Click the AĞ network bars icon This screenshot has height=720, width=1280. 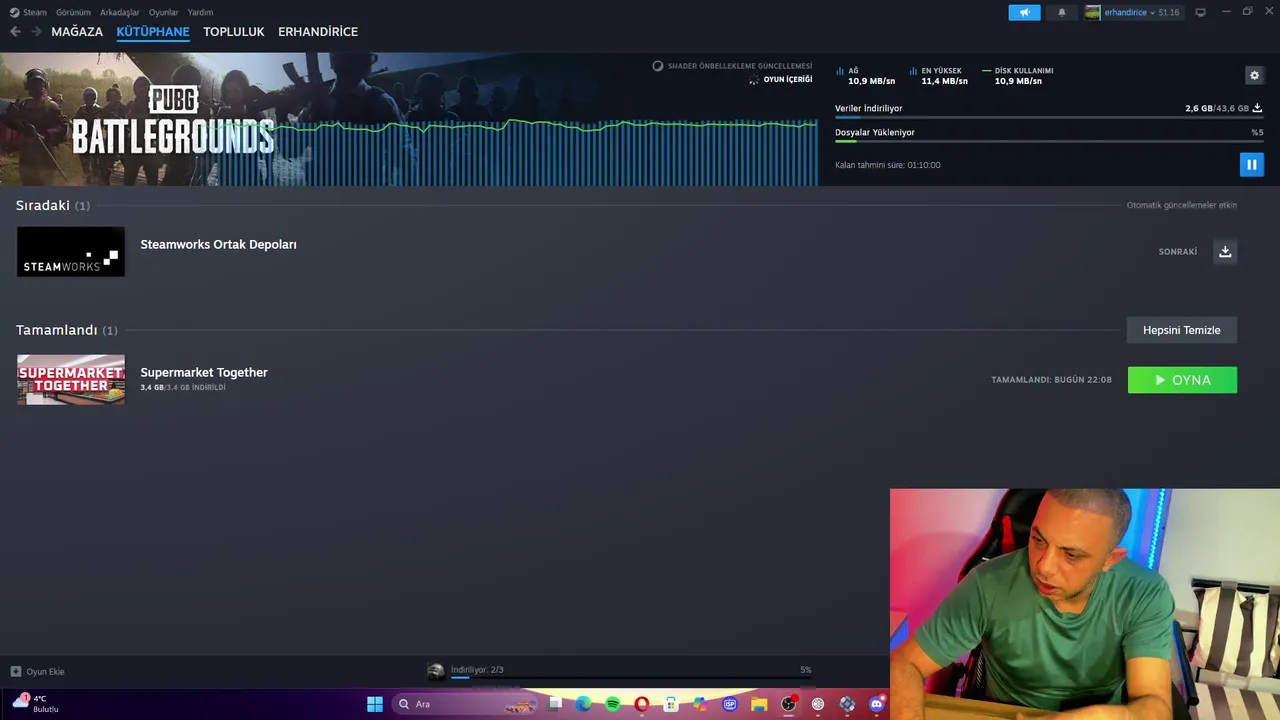click(x=840, y=72)
